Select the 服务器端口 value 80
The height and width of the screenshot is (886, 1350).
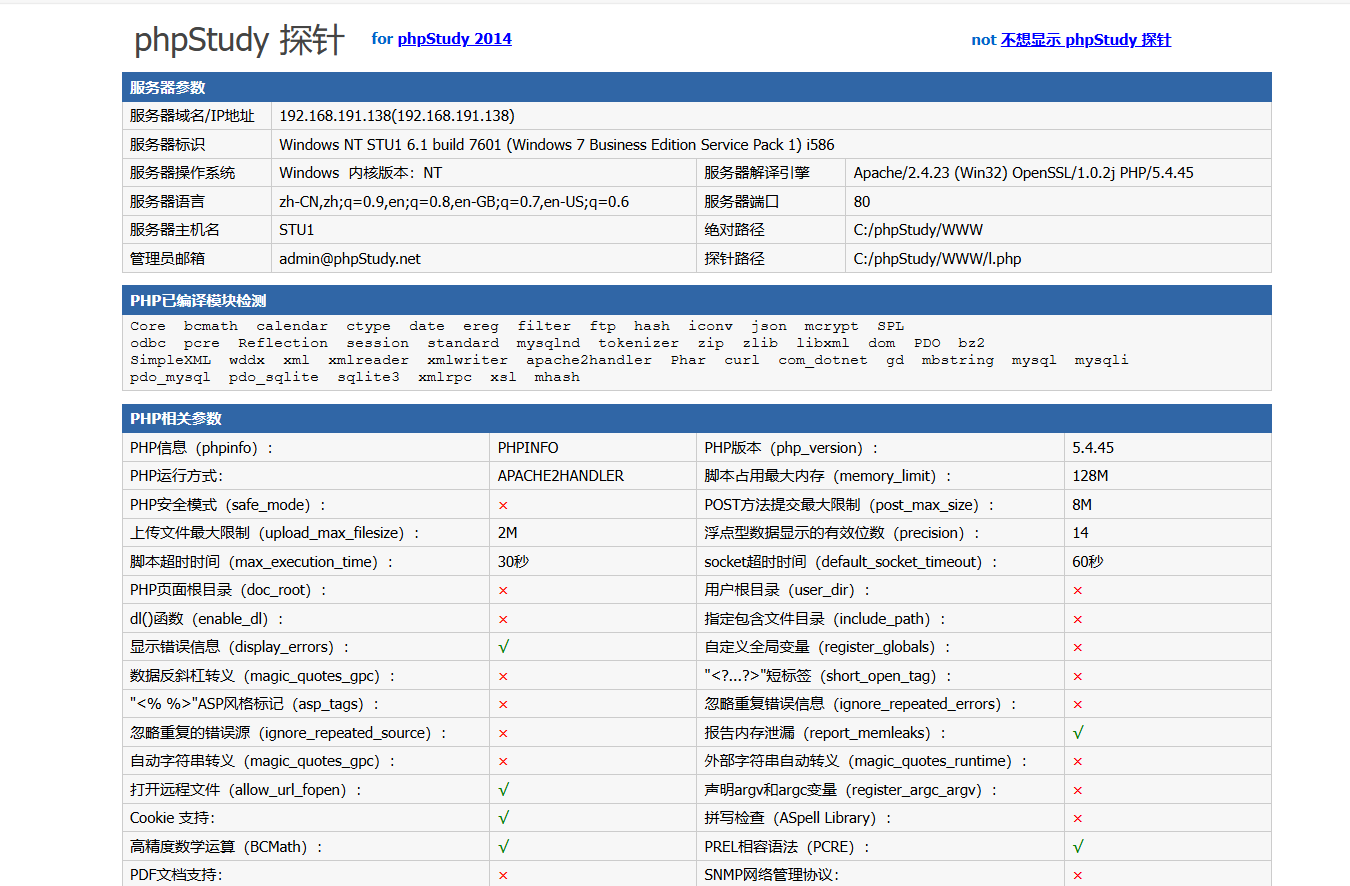coord(862,202)
